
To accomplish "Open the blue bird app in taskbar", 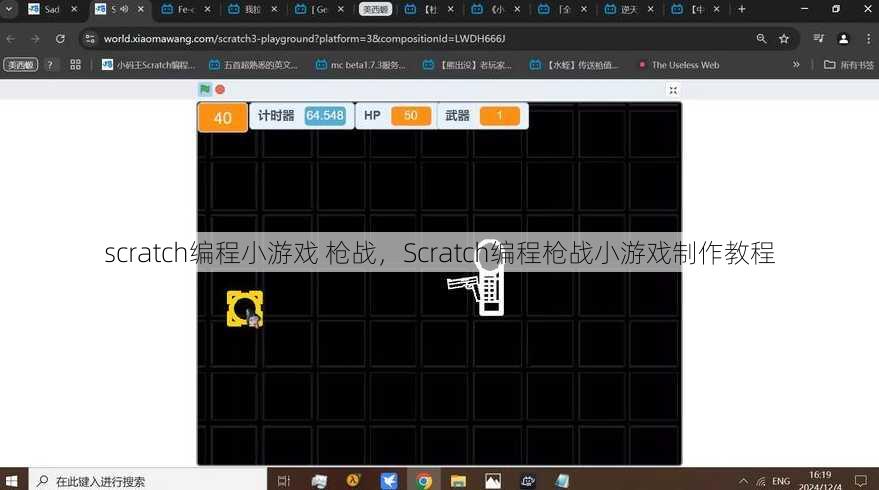I will click(388, 481).
